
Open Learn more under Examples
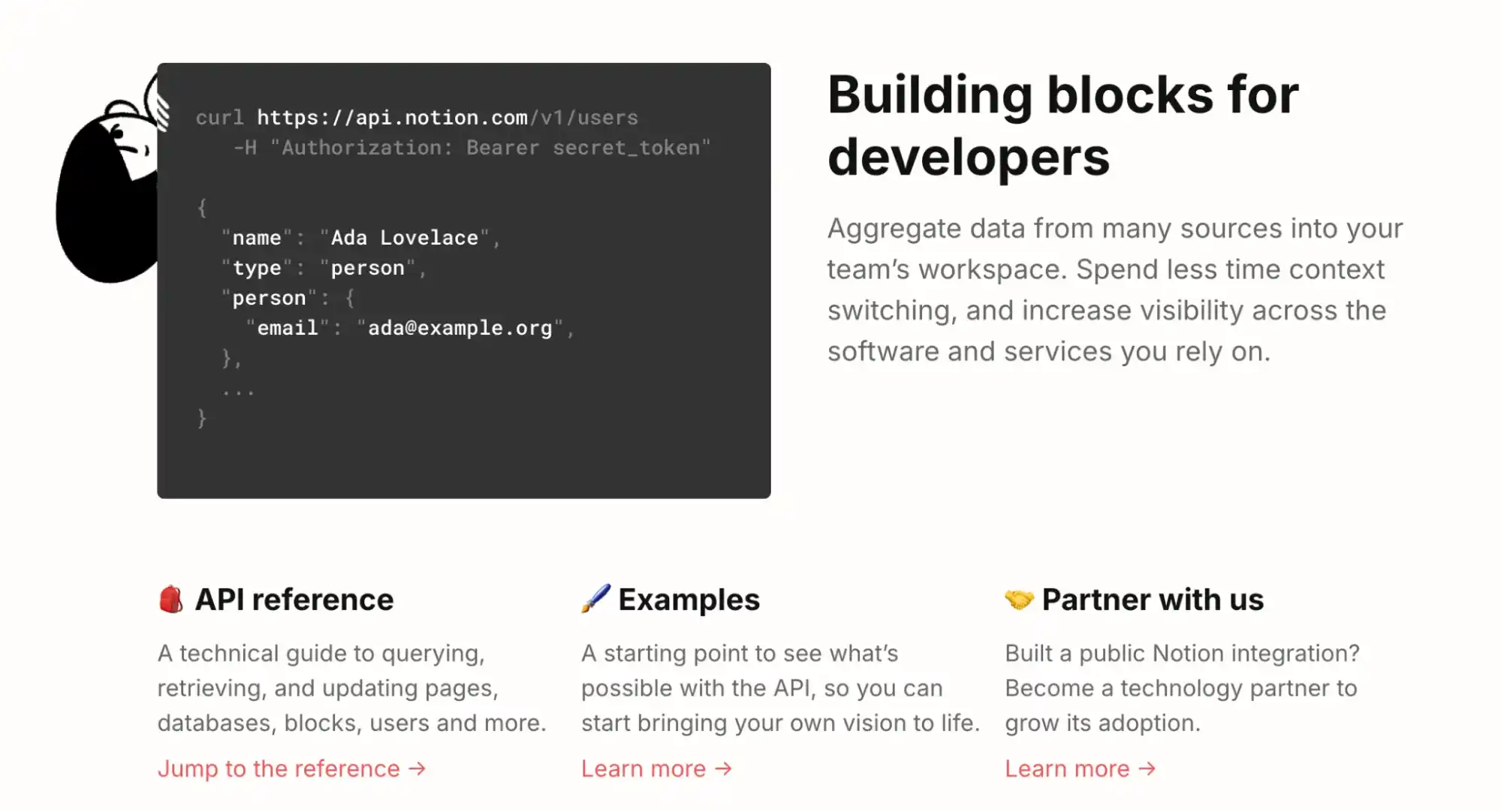[643, 768]
